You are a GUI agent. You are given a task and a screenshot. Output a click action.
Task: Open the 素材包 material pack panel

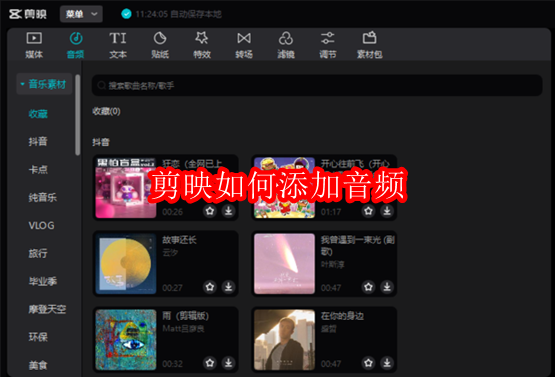tap(369, 38)
